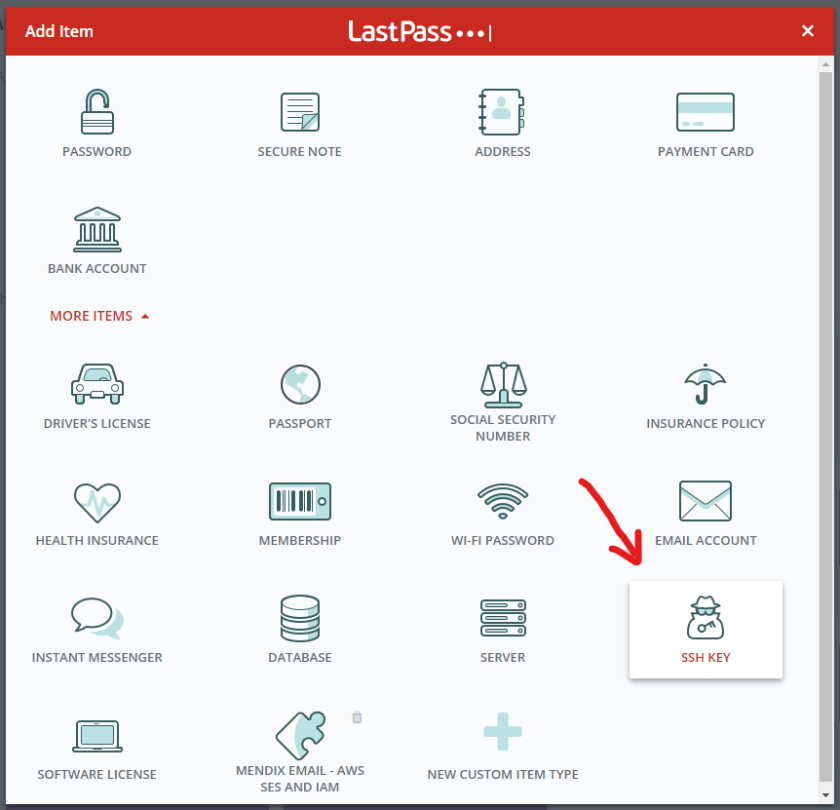The image size is (840, 810).
Task: Select the Payment Card icon
Action: pyautogui.click(x=705, y=113)
